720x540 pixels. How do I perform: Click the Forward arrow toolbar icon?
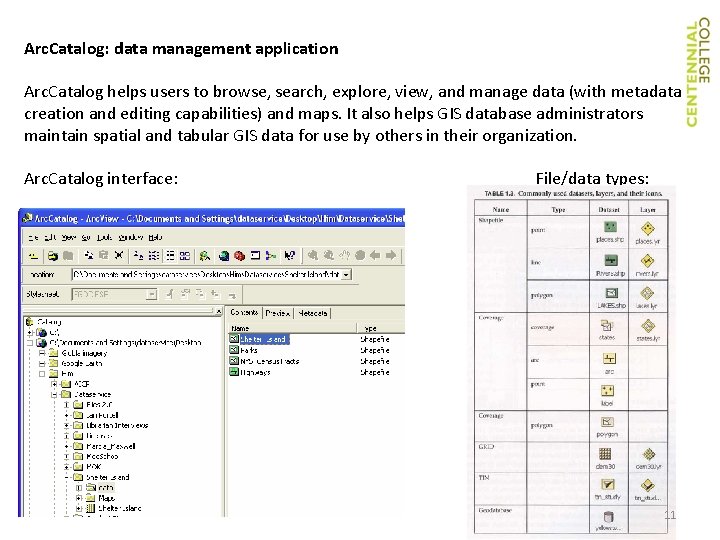(391, 255)
